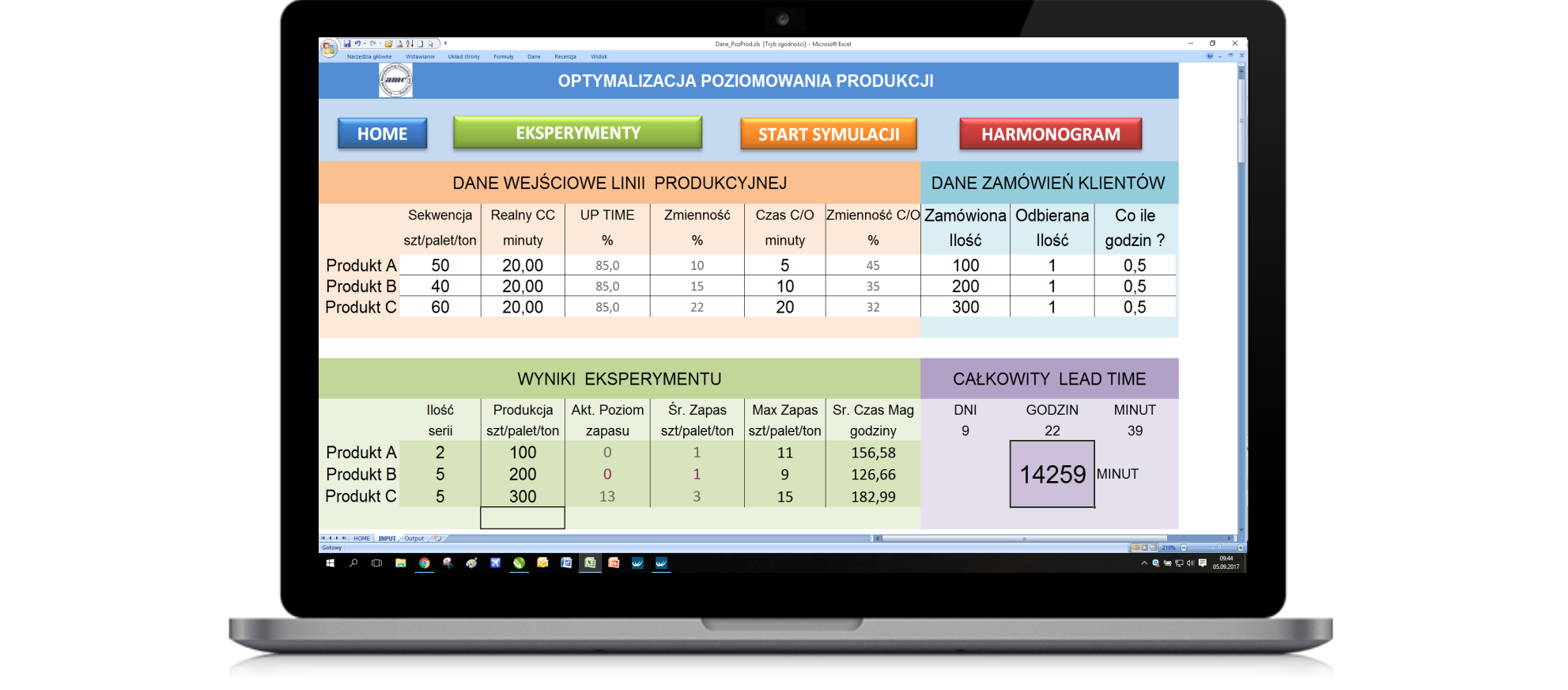Select Czas C/O cell 20 for Produkt C
Image resolution: width=1568 pixels, height=690 pixels.
[784, 307]
